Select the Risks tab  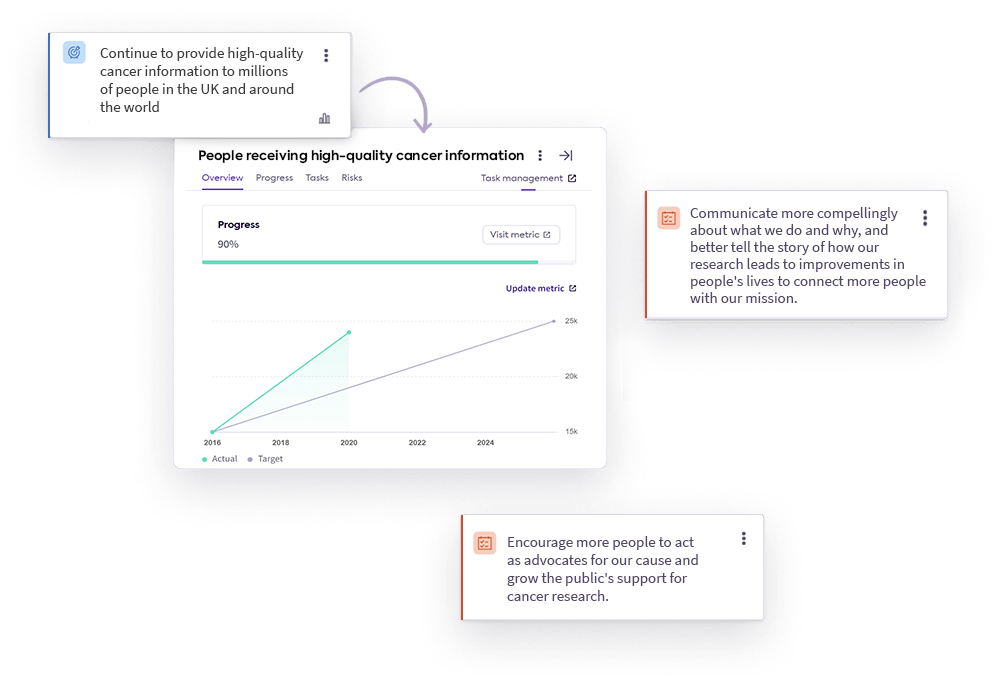352,178
